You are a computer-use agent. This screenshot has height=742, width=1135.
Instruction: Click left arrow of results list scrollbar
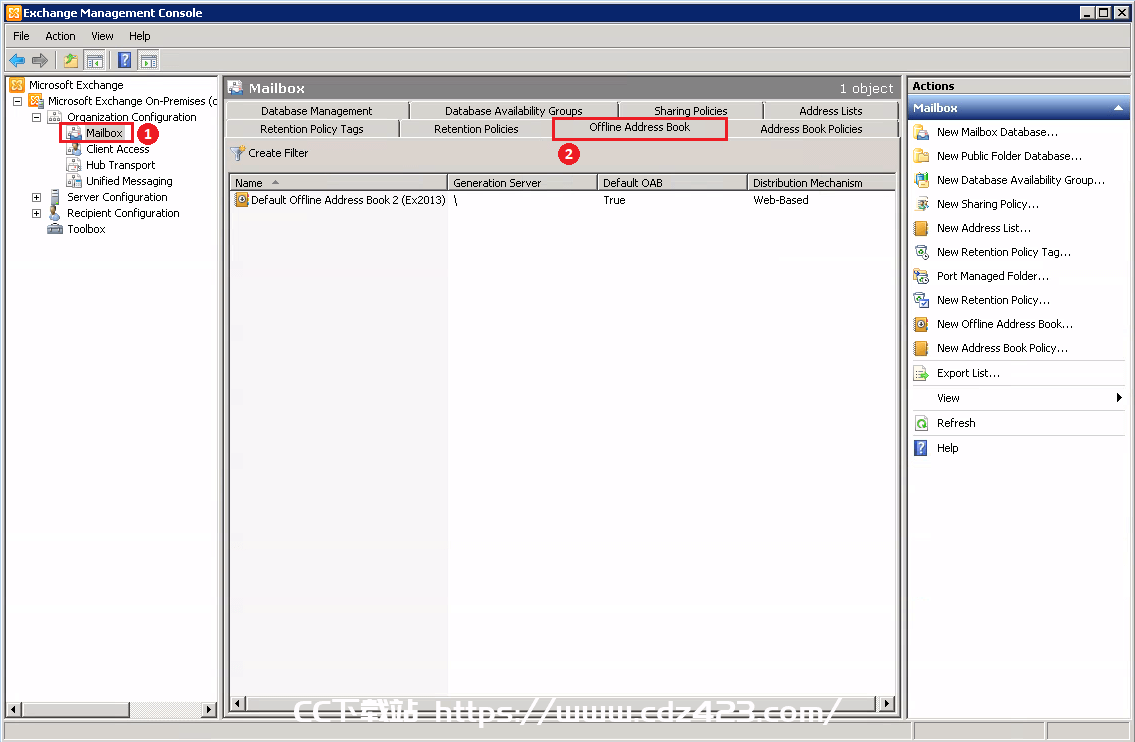pyautogui.click(x=237, y=703)
